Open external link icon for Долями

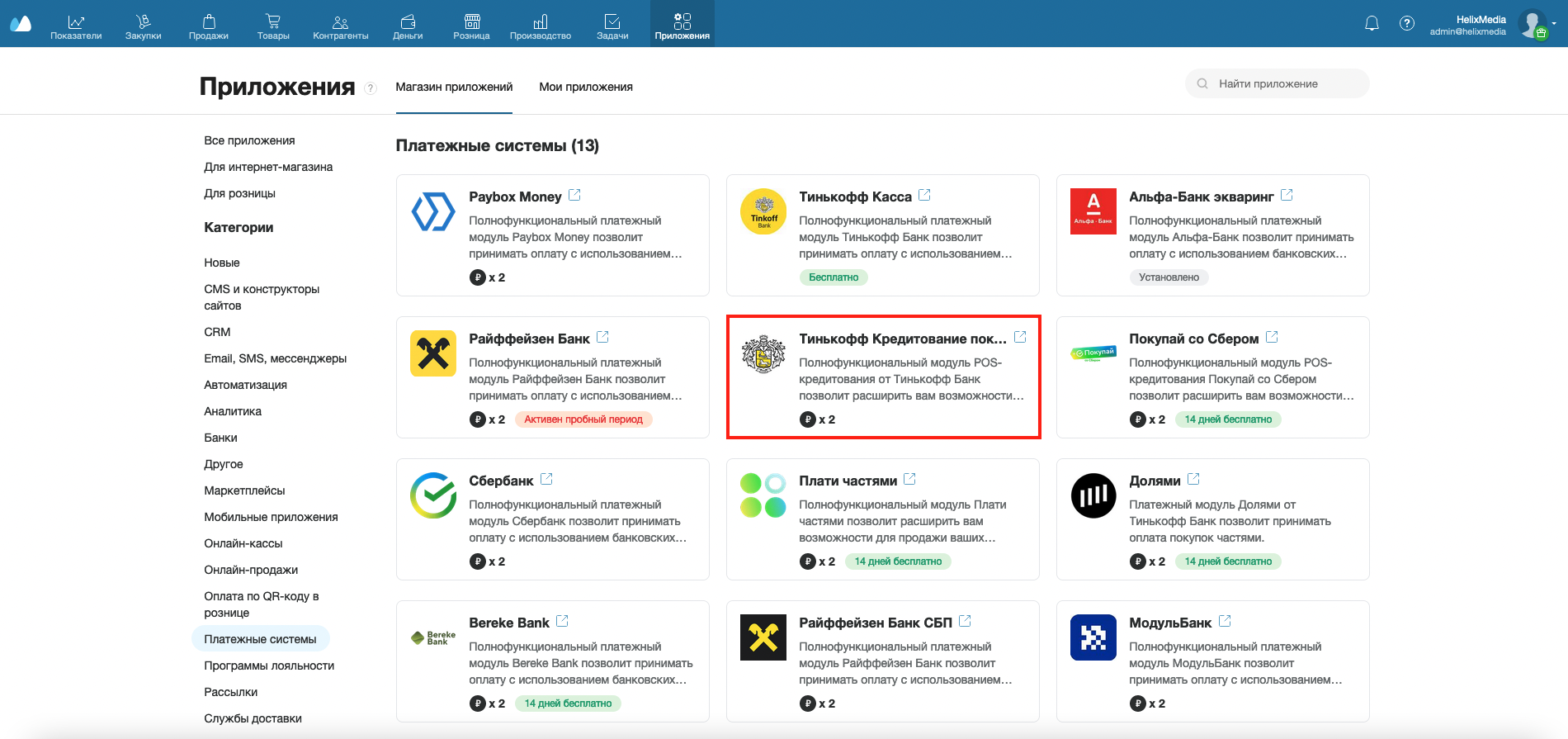pyautogui.click(x=1193, y=480)
